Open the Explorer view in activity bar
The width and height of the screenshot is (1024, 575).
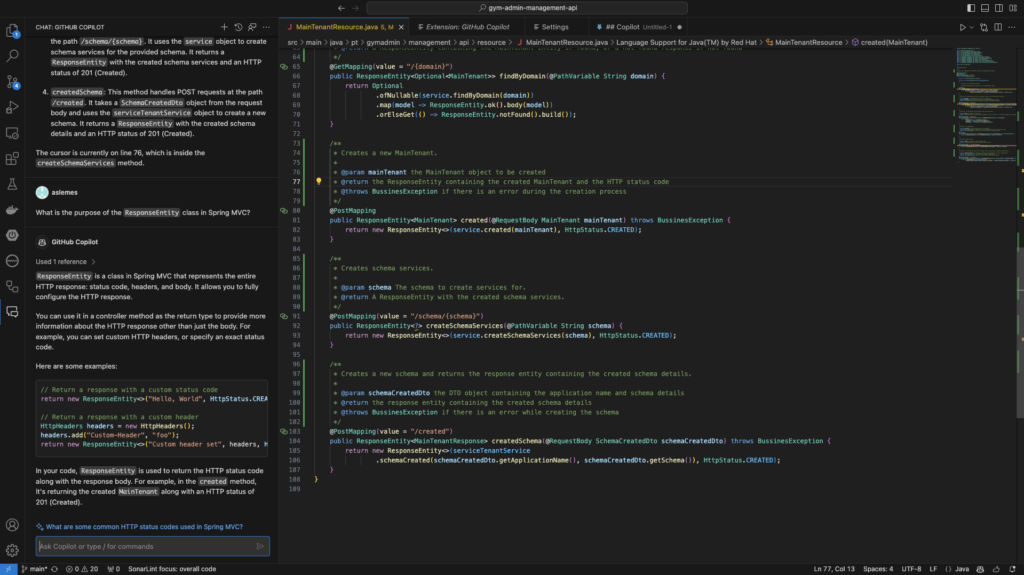click(12, 31)
